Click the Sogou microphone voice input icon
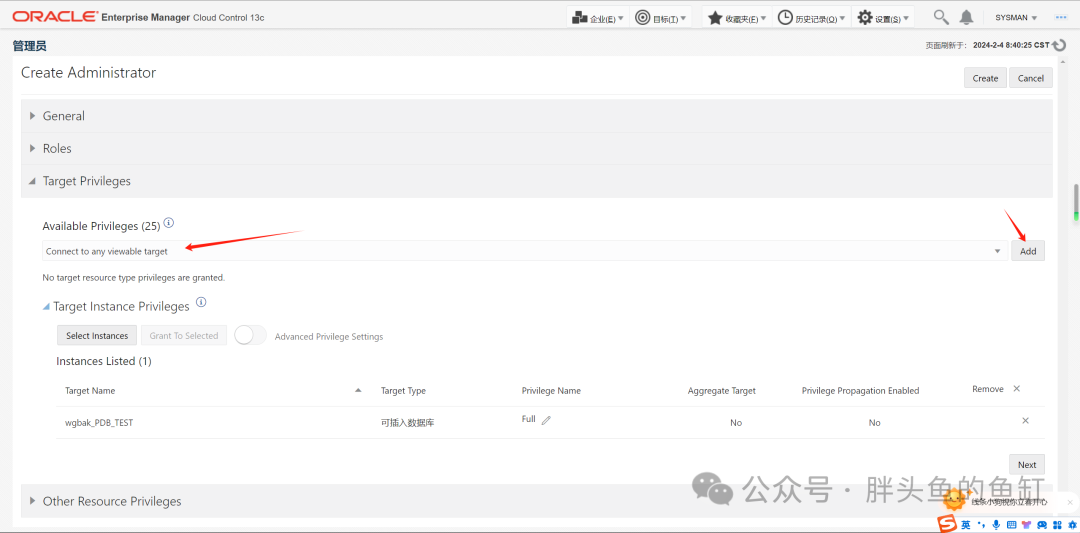The width and height of the screenshot is (1080, 533). click(x=996, y=525)
